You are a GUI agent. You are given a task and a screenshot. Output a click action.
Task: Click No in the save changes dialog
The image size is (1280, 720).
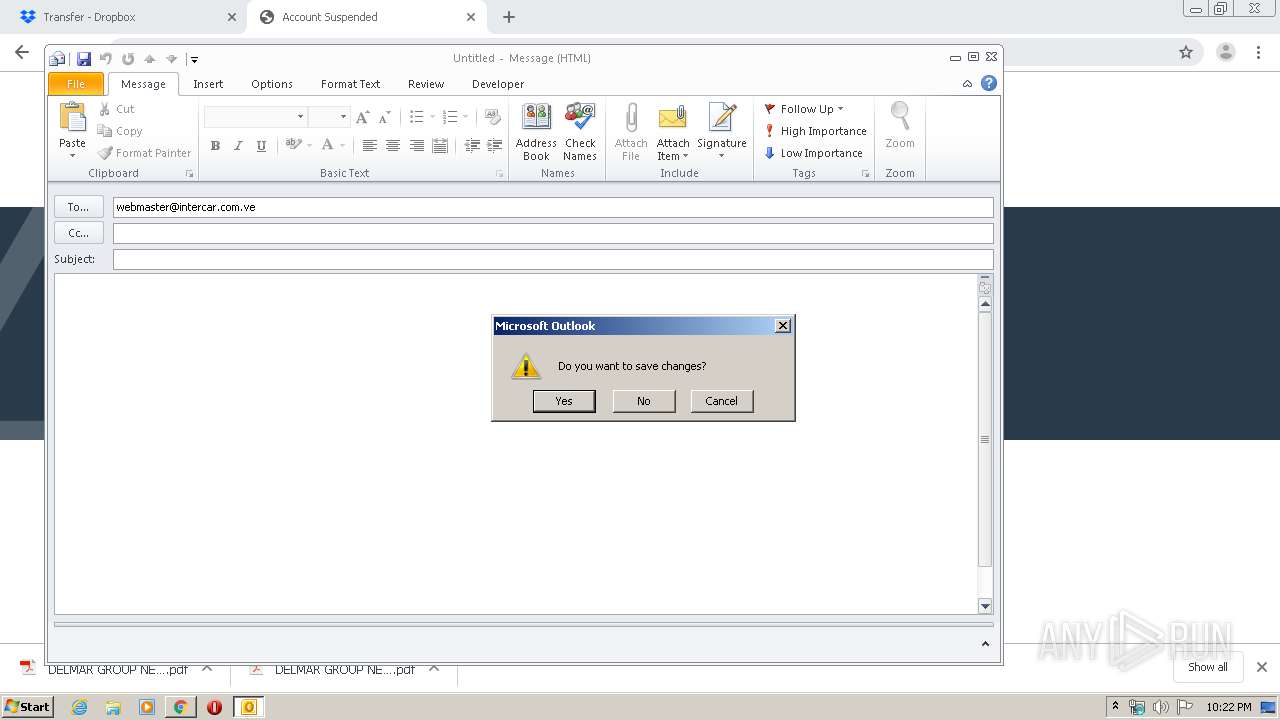coord(644,401)
